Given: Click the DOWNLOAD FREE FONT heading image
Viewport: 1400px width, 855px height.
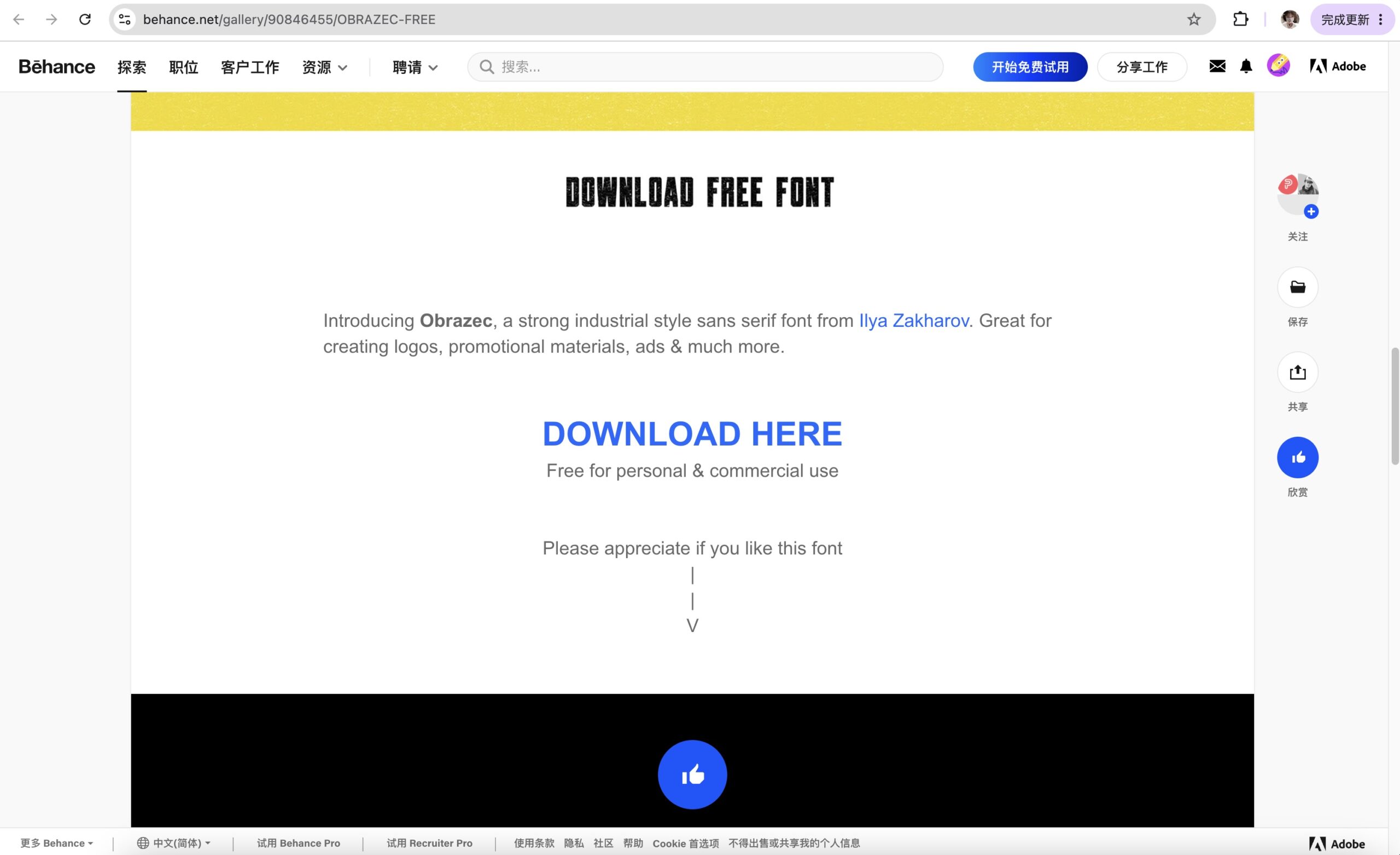Looking at the screenshot, I should [x=699, y=192].
